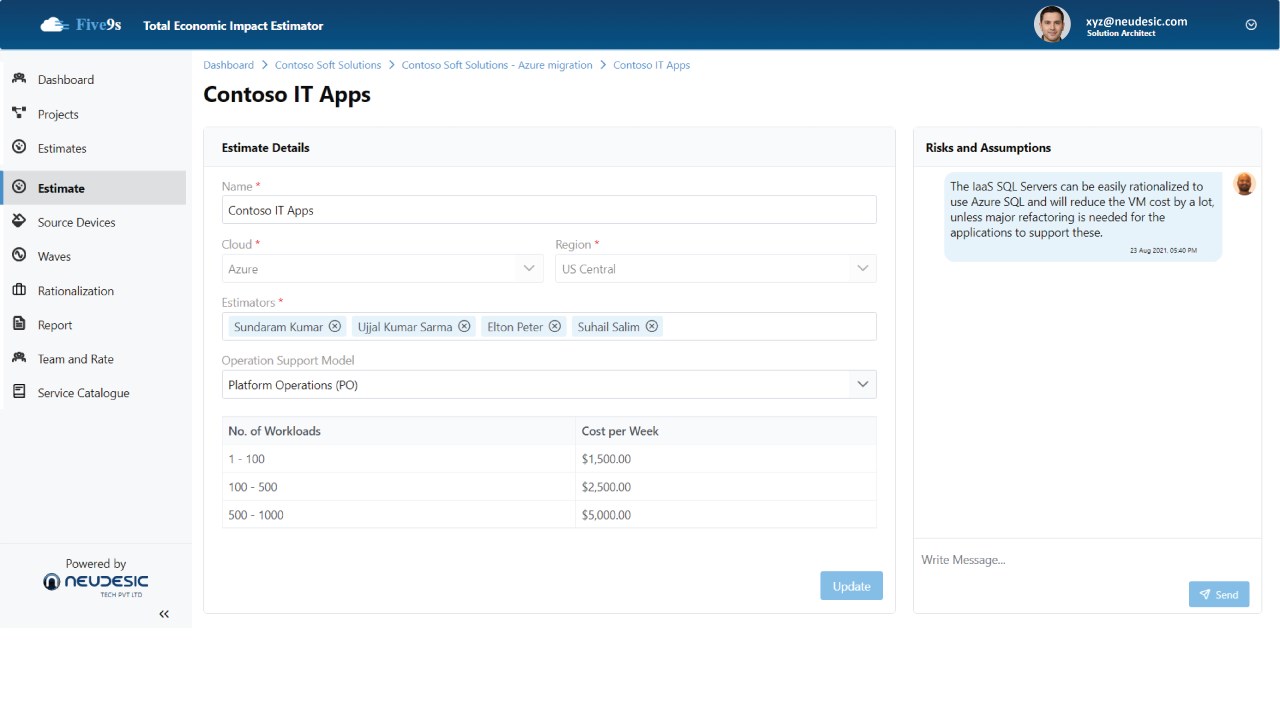Click the No. of Workloads column header

pyautogui.click(x=399, y=431)
